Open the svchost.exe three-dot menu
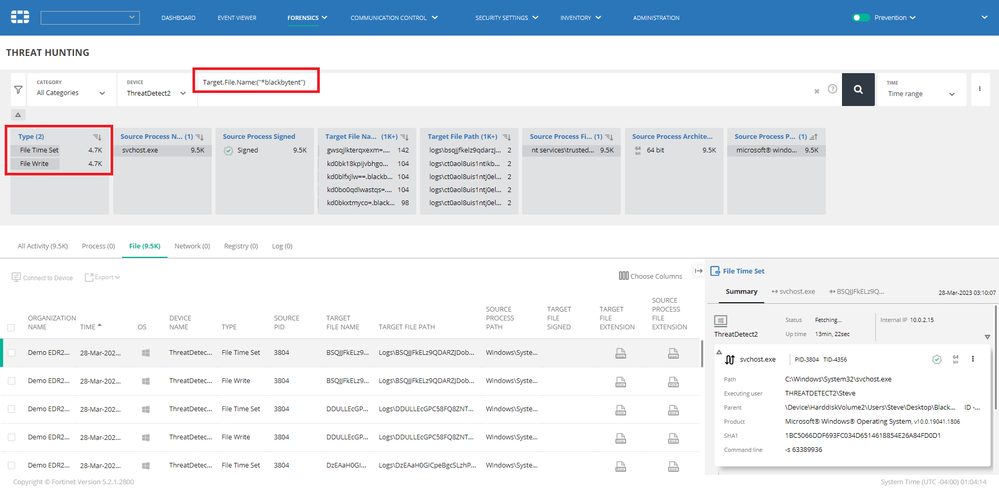Screen dimensions: 999x488 coord(972,359)
